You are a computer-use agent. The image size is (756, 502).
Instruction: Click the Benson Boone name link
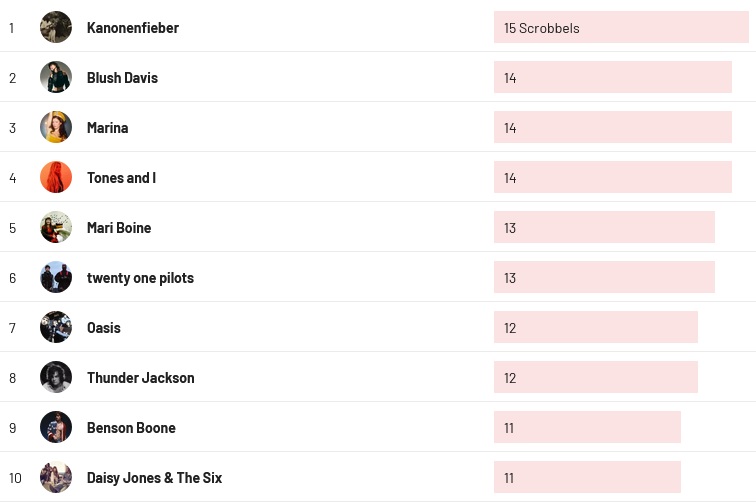click(x=131, y=428)
